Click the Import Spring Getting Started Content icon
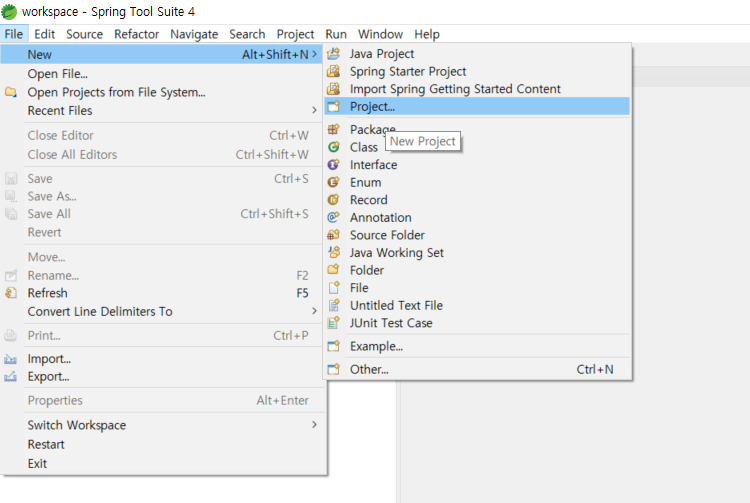Screen dimensions: 750x503 pyautogui.click(x=333, y=89)
